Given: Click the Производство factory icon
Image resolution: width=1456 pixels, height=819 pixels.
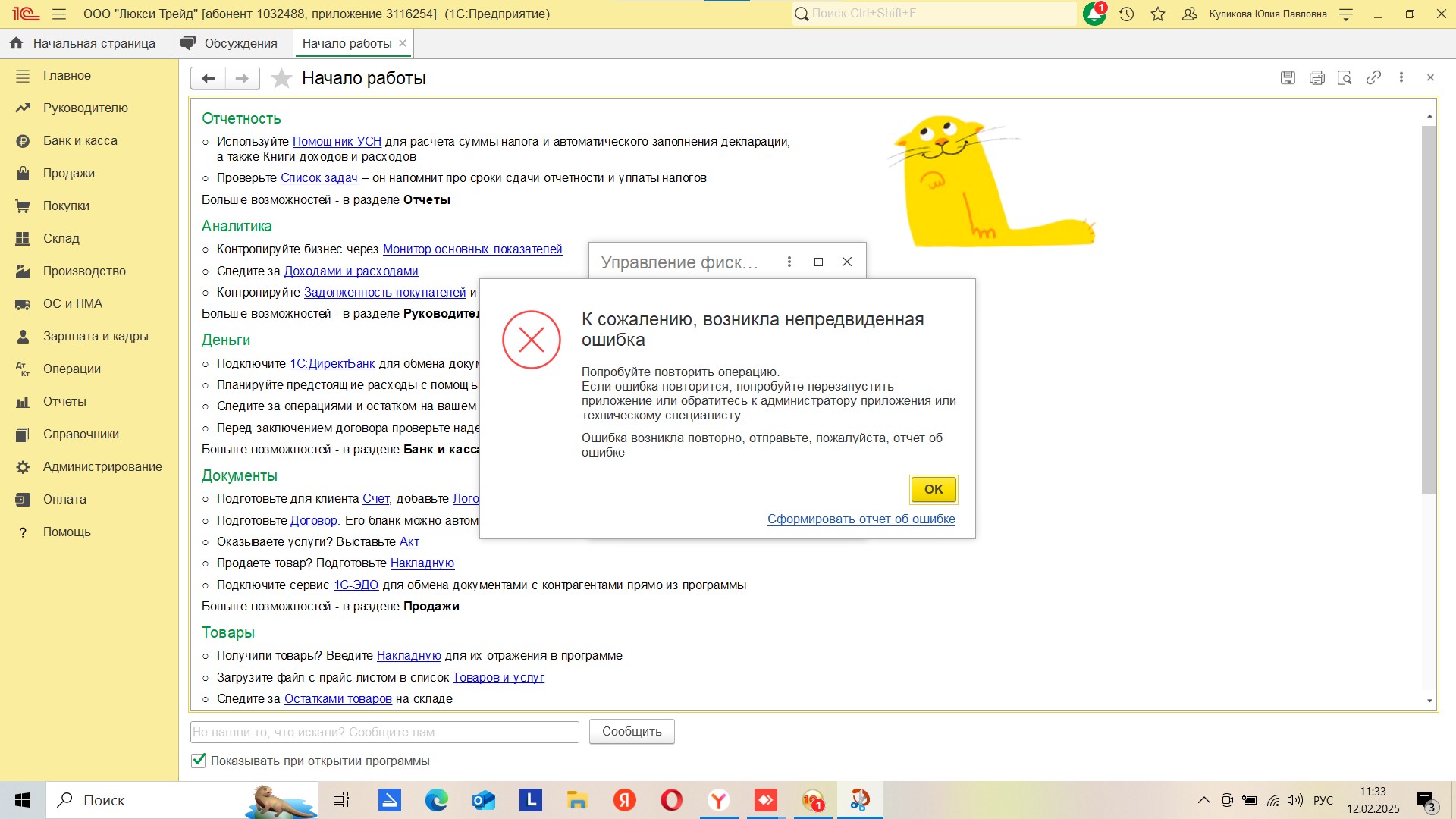Looking at the screenshot, I should pyautogui.click(x=23, y=271).
